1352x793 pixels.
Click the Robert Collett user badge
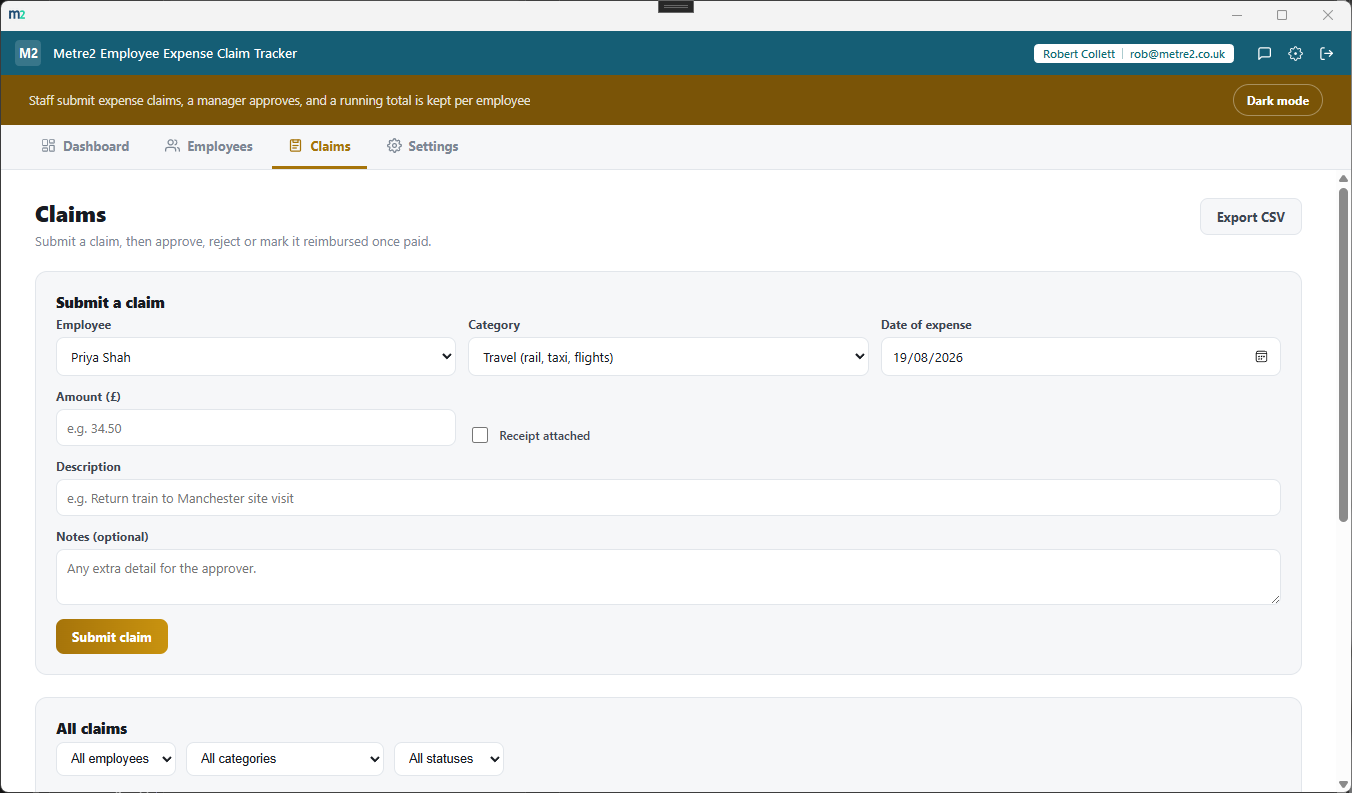point(1133,54)
